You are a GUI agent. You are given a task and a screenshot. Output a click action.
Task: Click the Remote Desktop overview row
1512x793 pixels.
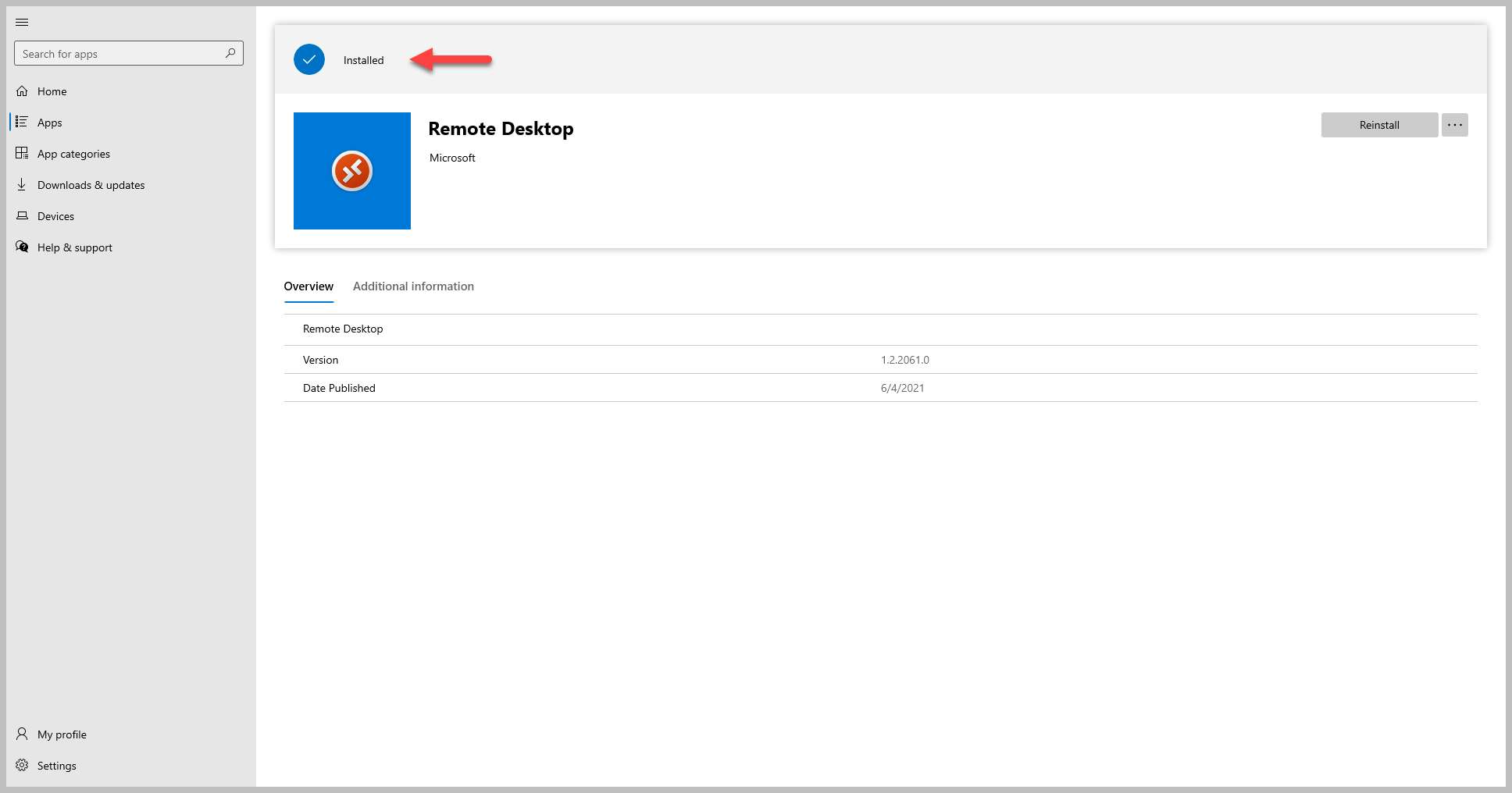click(881, 329)
